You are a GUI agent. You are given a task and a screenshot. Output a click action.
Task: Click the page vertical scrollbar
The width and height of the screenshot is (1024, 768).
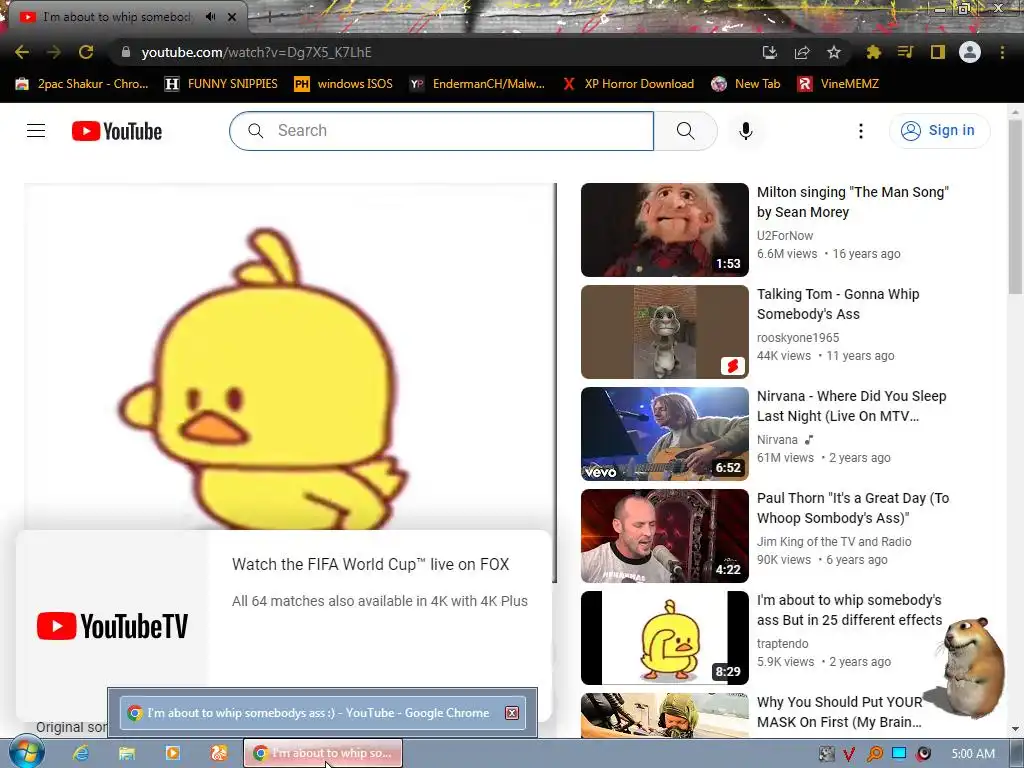(1016, 206)
